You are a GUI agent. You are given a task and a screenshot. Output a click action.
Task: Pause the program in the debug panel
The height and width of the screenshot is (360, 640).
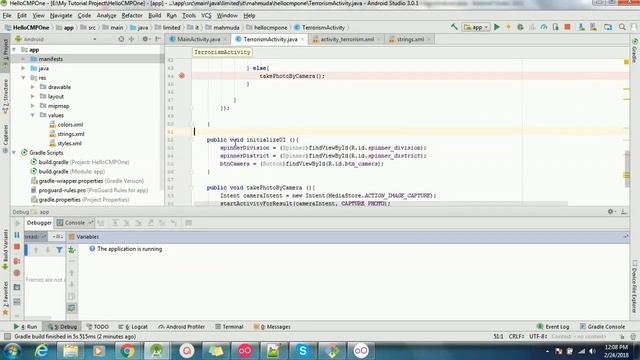pyautogui.click(x=17, y=235)
